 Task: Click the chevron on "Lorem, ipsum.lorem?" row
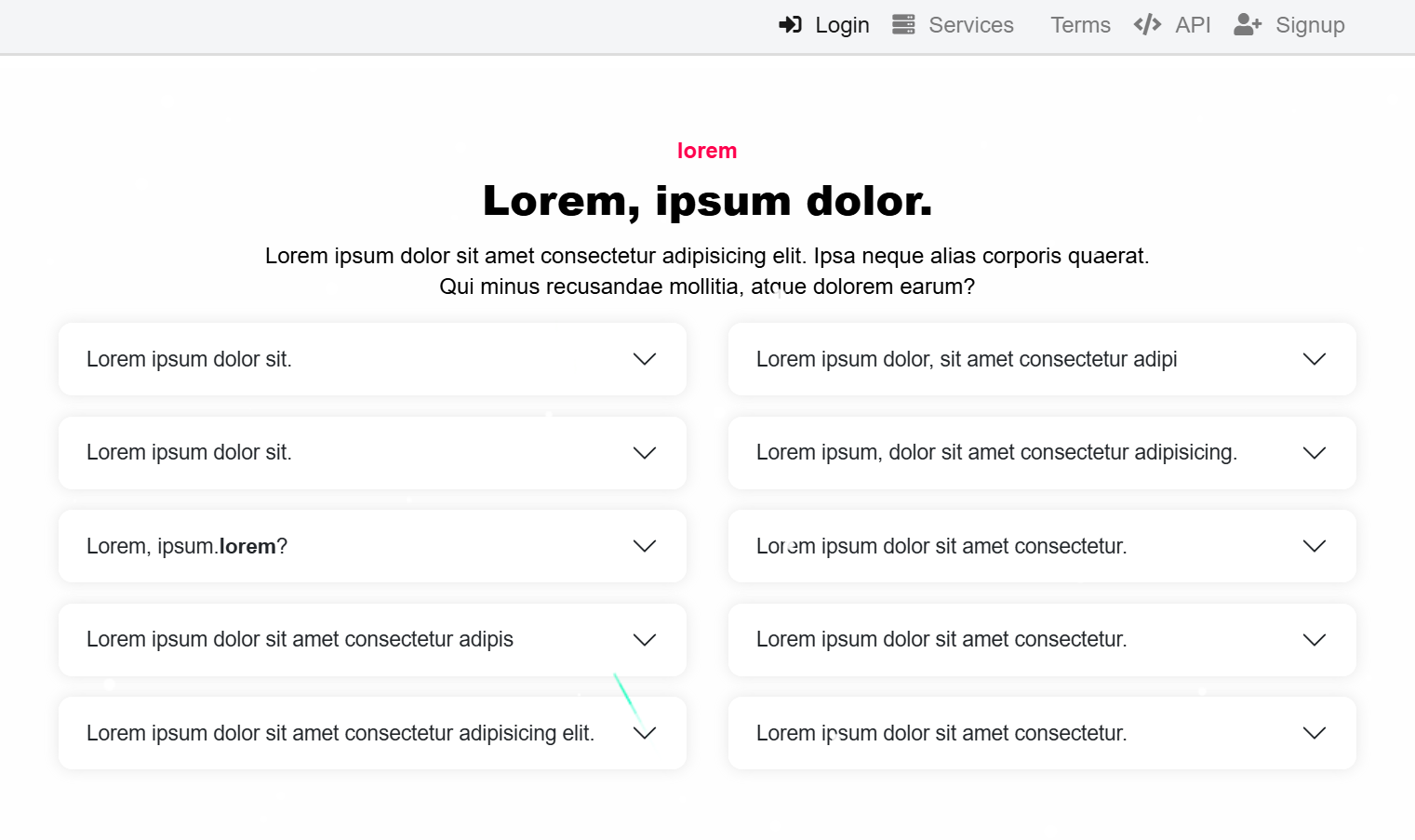click(645, 546)
